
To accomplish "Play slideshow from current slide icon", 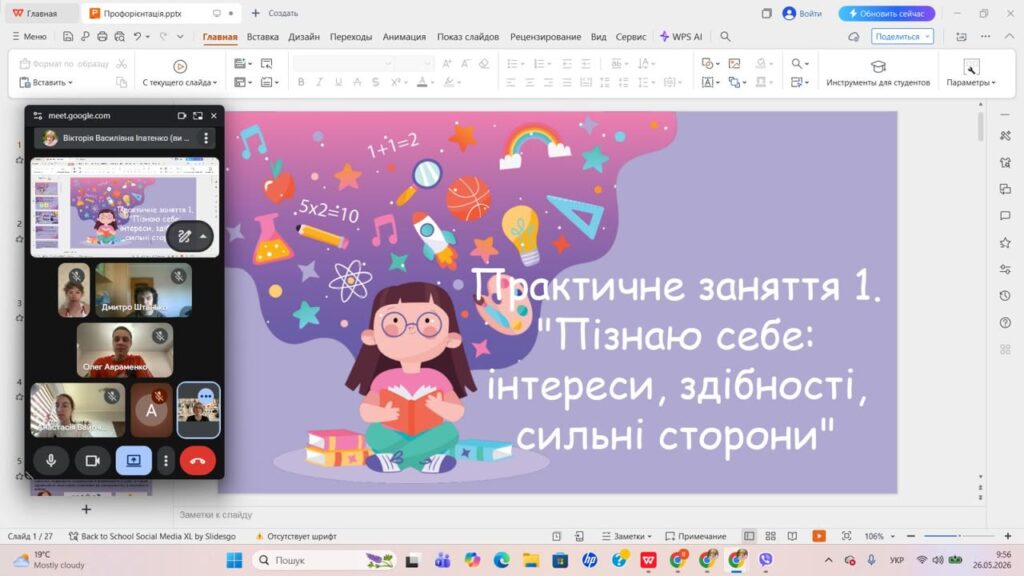I will pyautogui.click(x=180, y=66).
